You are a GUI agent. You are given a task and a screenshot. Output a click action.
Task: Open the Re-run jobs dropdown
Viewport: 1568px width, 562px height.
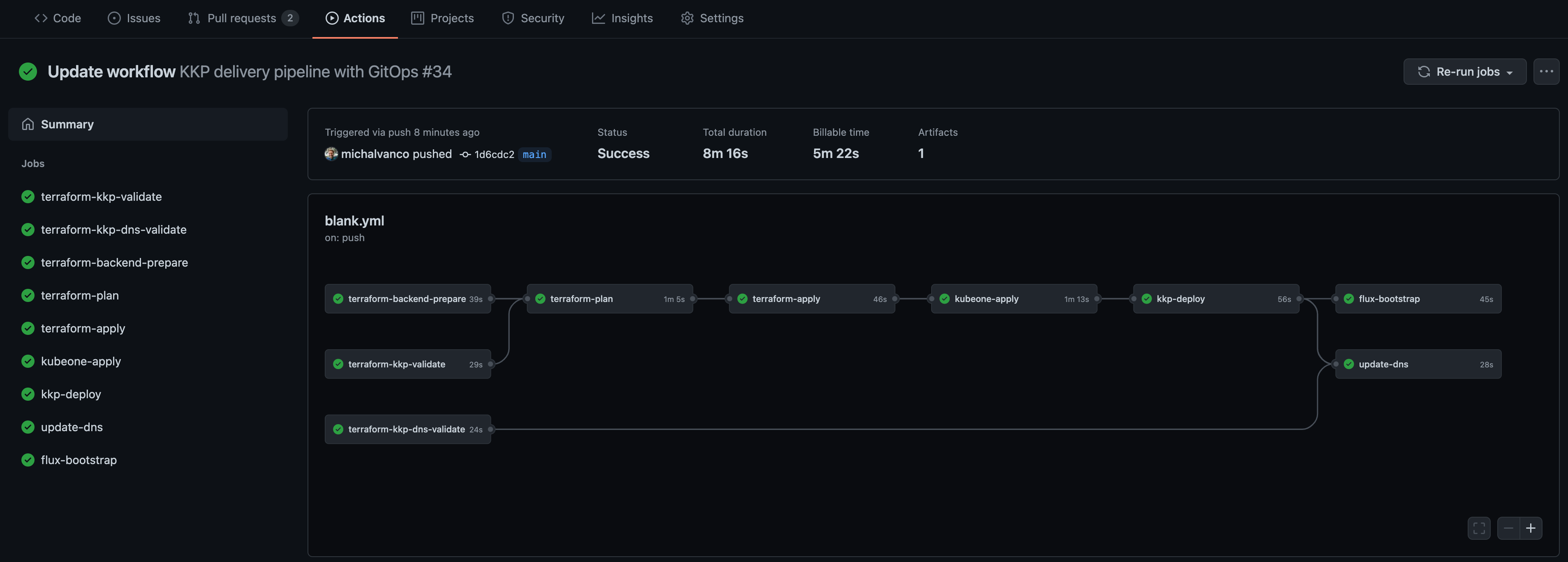tap(1464, 71)
